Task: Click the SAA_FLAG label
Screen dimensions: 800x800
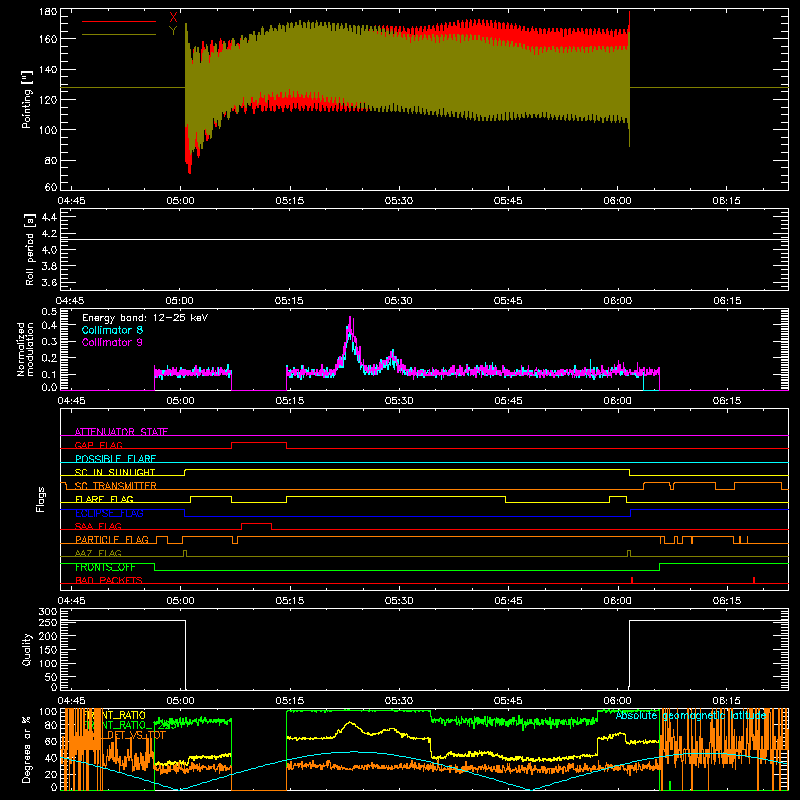Action: point(98,526)
